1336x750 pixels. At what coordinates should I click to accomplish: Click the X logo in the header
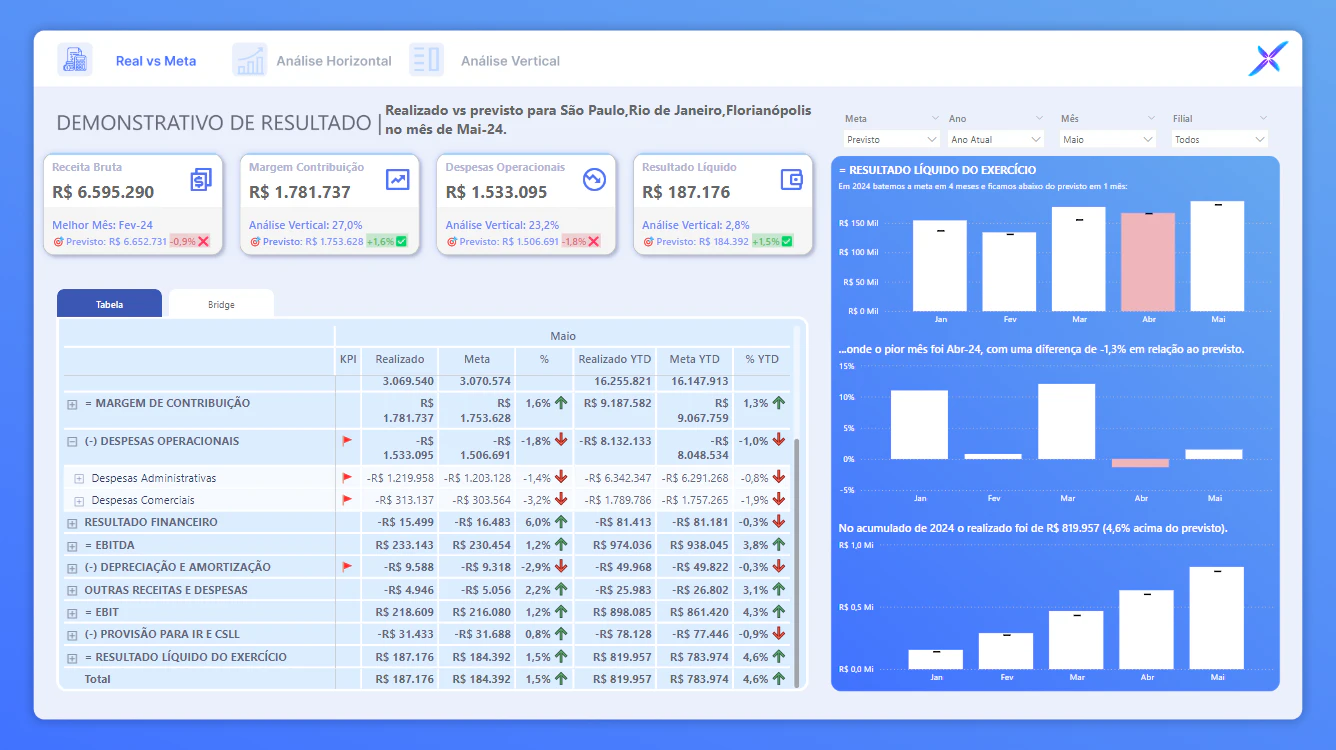coord(1268,60)
